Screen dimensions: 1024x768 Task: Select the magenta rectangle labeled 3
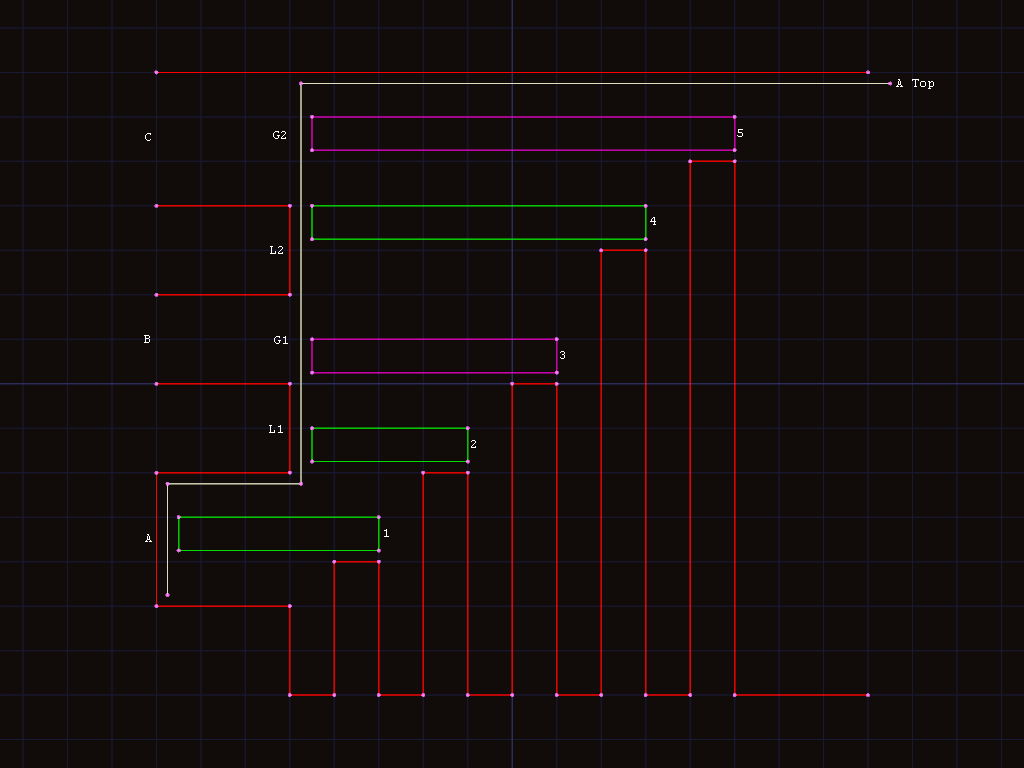pyautogui.click(x=434, y=356)
